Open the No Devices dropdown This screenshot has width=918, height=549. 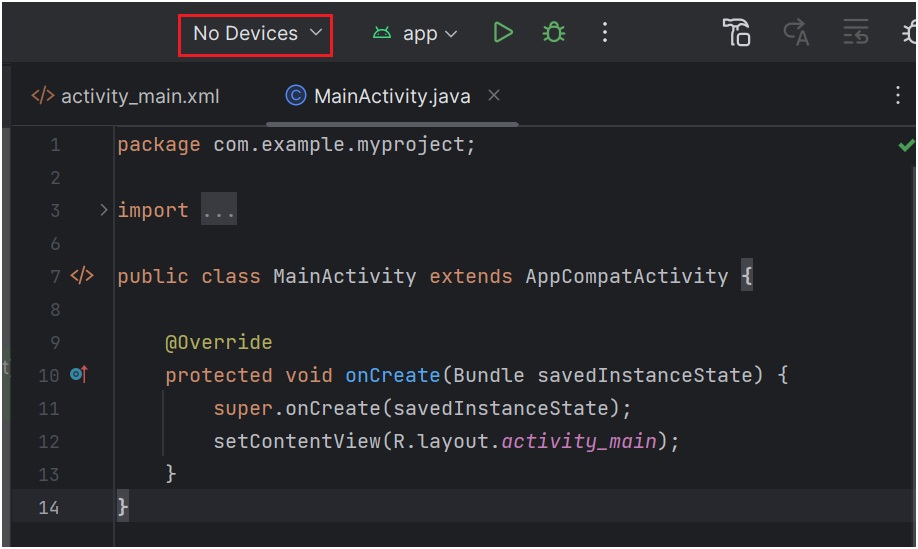click(x=256, y=34)
